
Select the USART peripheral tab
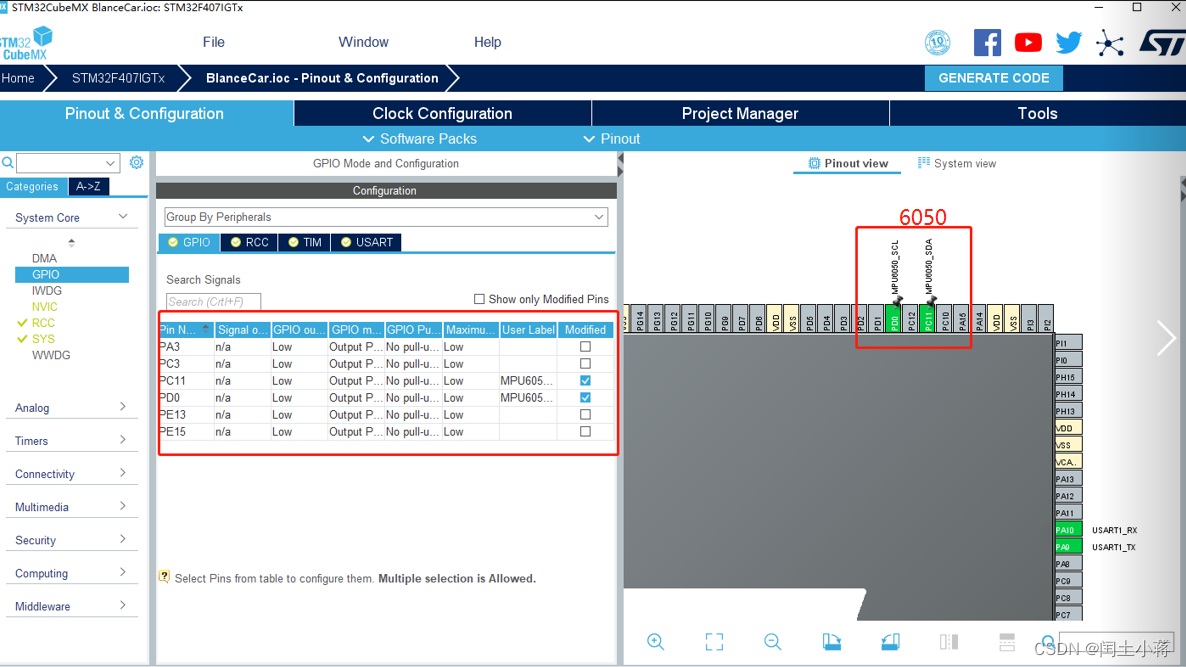pyautogui.click(x=366, y=242)
